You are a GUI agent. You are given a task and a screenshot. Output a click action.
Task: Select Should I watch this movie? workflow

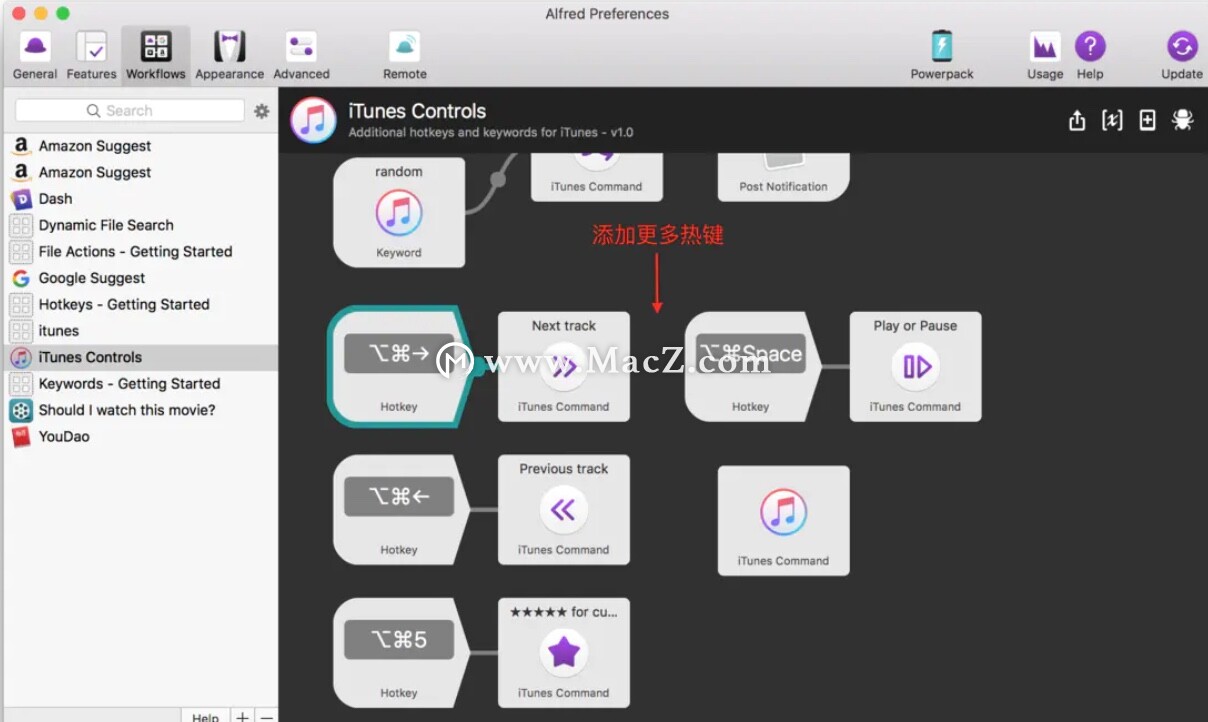(x=141, y=410)
